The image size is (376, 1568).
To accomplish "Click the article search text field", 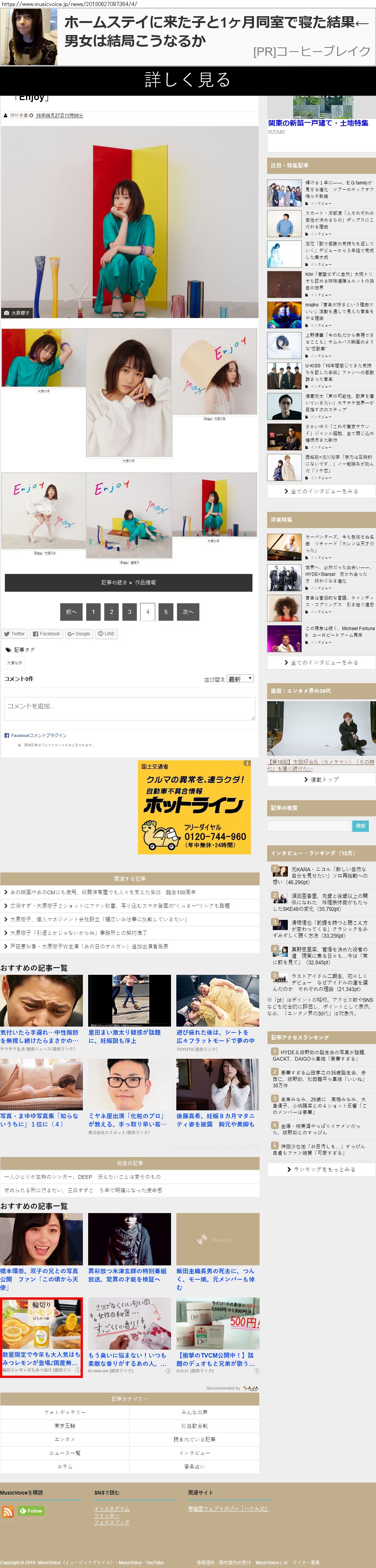I will coord(309,826).
